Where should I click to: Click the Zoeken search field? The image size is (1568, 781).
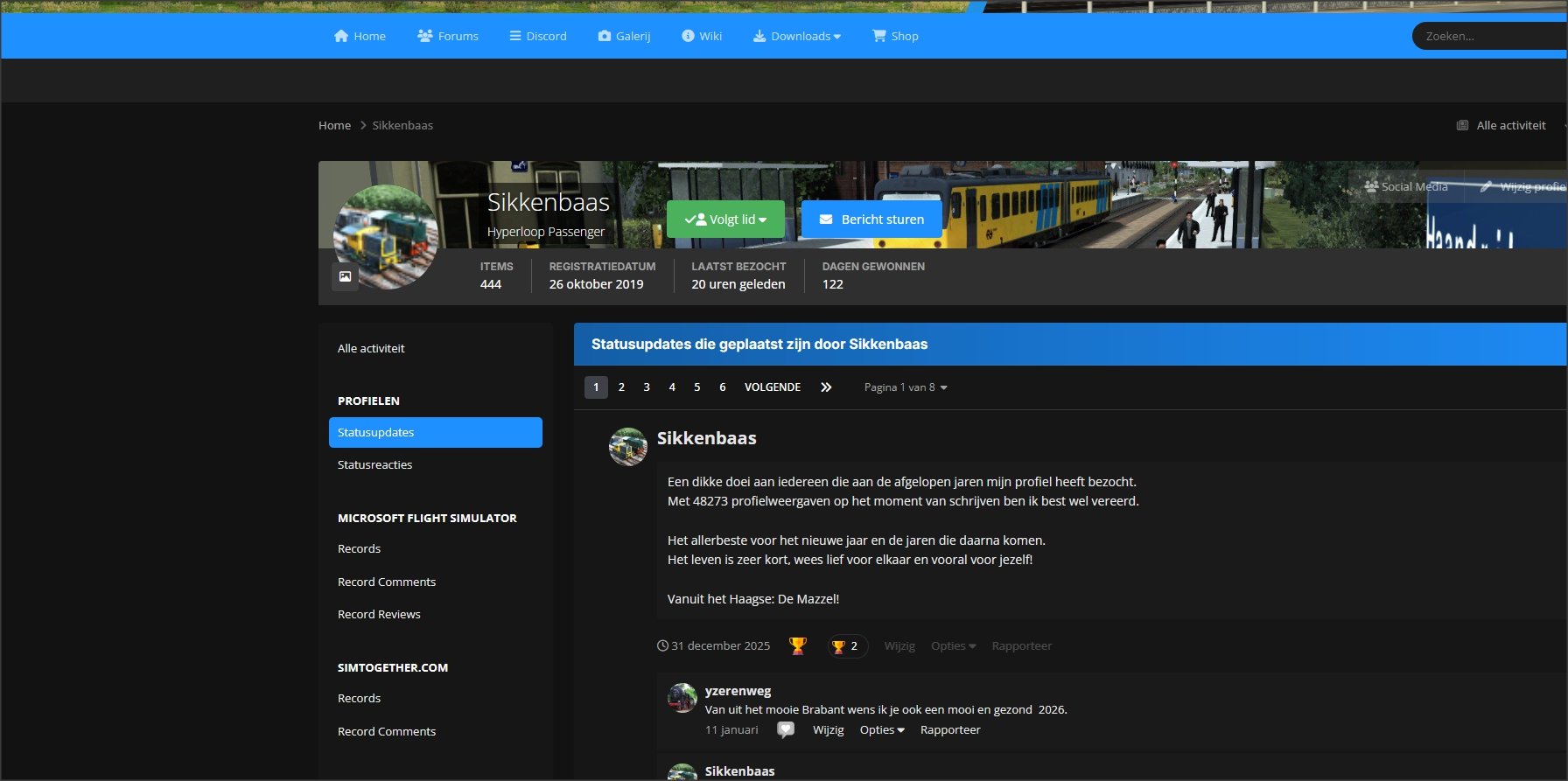[1487, 36]
